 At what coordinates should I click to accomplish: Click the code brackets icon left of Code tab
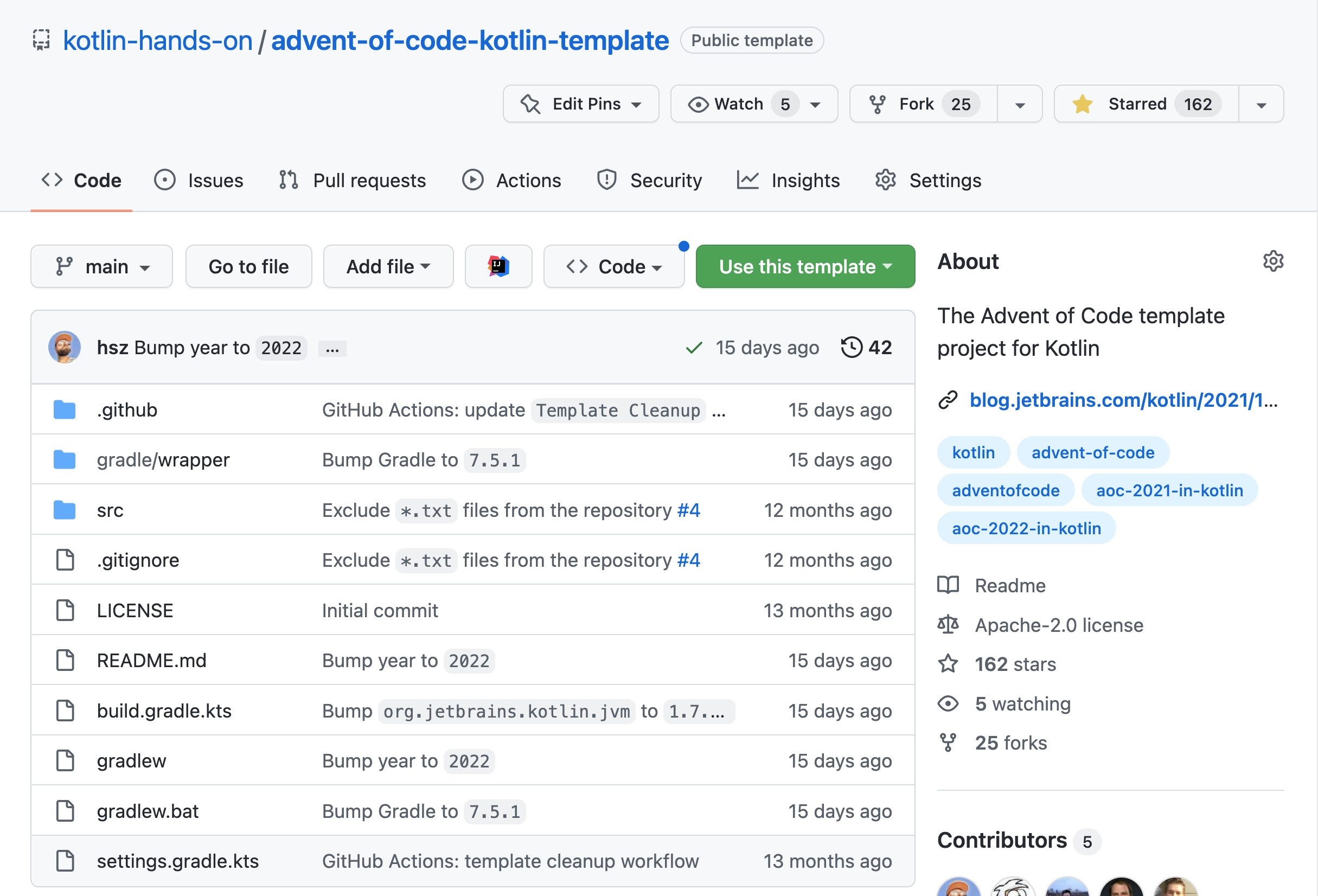click(52, 180)
